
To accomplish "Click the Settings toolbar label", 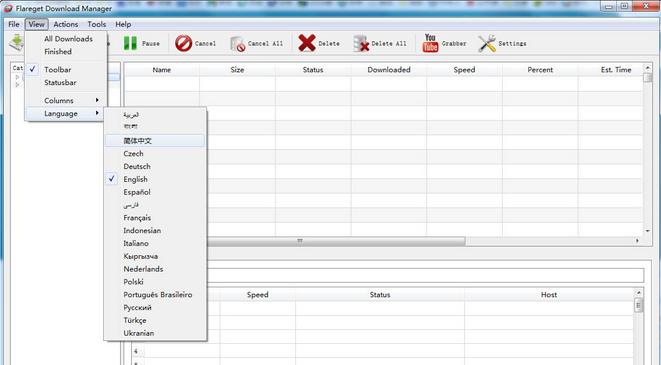I will click(x=512, y=43).
